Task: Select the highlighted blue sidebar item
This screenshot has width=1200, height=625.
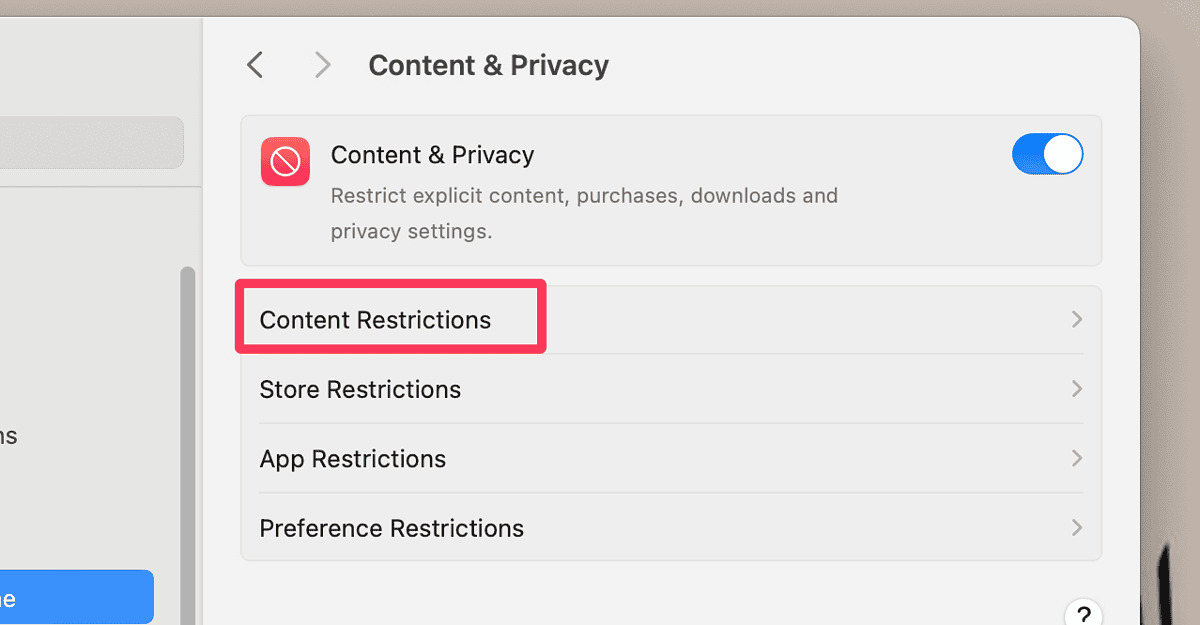Action: pyautogui.click(x=75, y=596)
